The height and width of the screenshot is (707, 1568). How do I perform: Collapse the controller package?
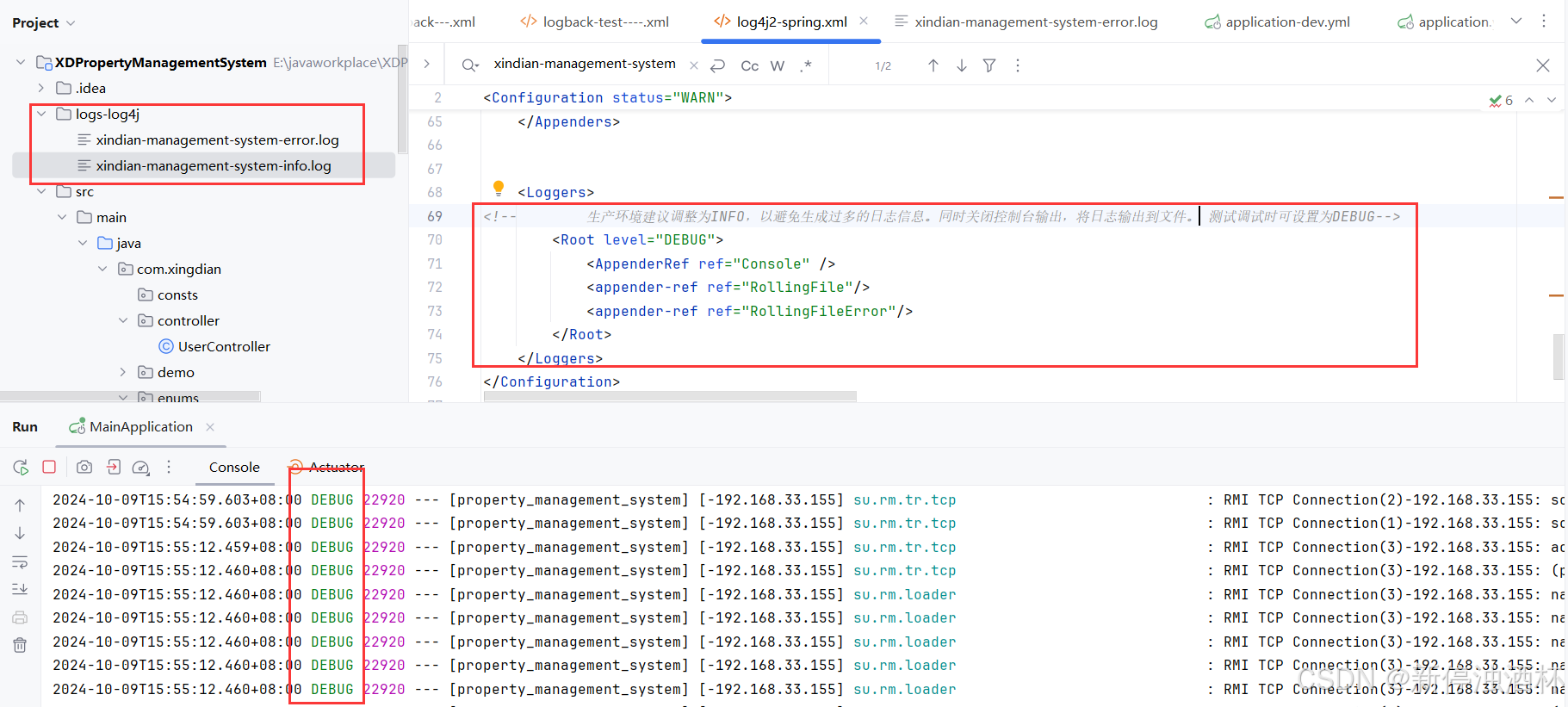pos(123,320)
